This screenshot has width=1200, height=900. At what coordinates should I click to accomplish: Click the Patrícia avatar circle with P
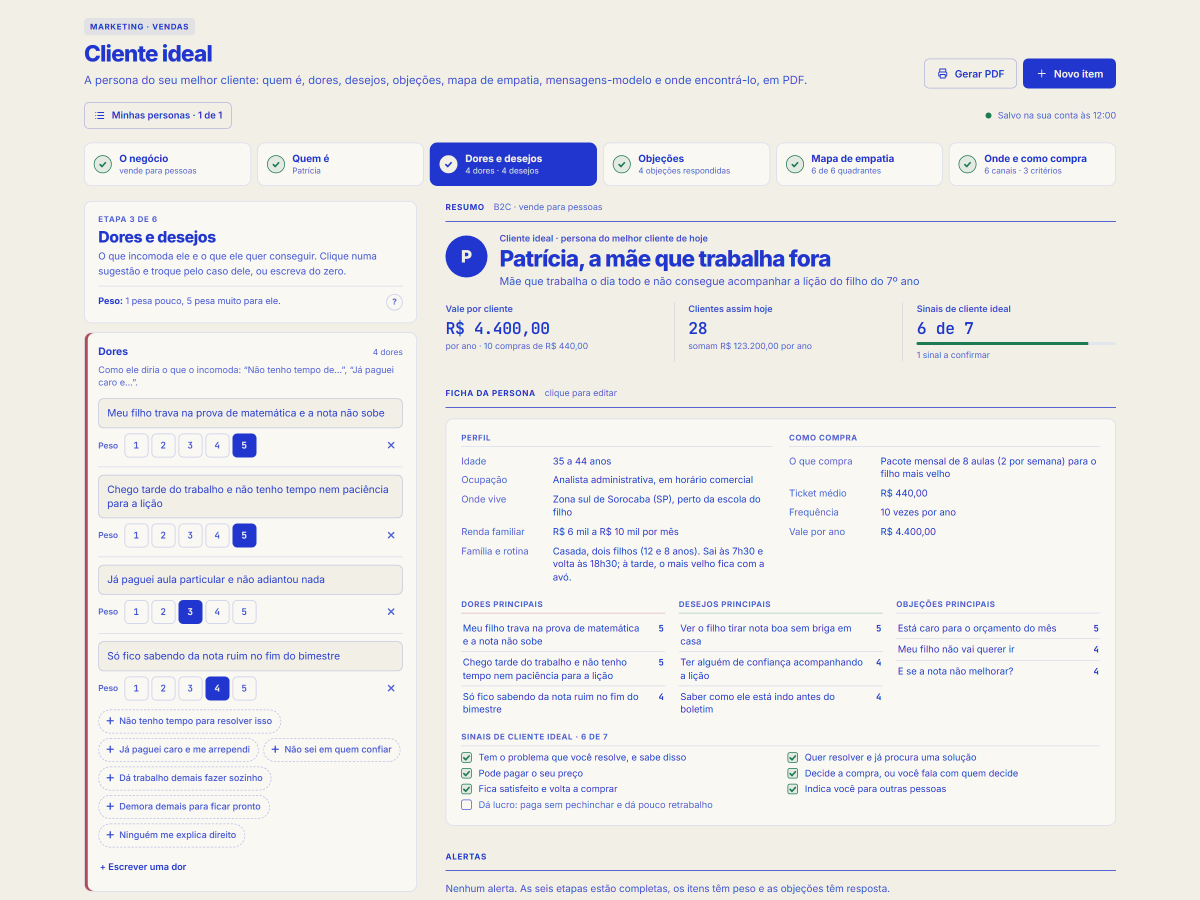466,257
